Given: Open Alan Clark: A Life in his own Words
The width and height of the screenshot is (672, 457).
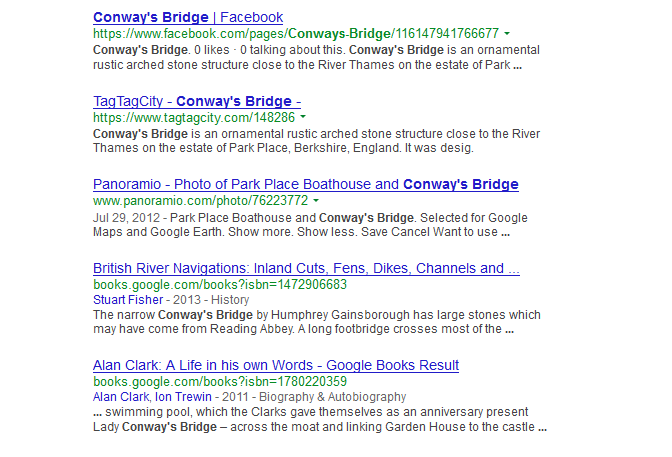Looking at the screenshot, I should coord(276,365).
